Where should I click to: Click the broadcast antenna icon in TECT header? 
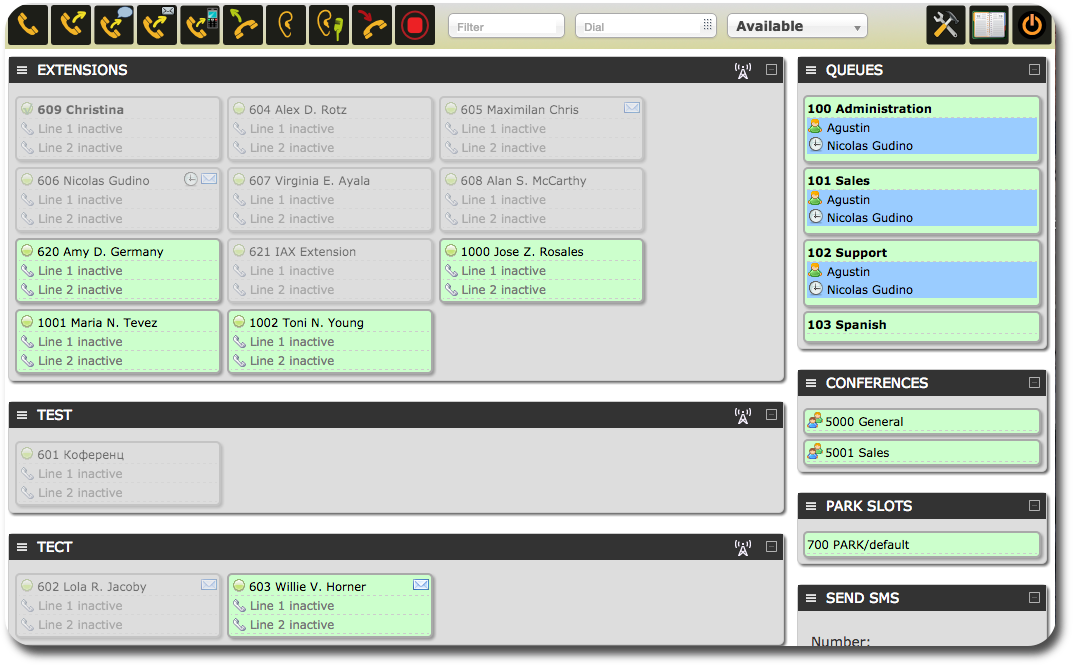[x=742, y=547]
